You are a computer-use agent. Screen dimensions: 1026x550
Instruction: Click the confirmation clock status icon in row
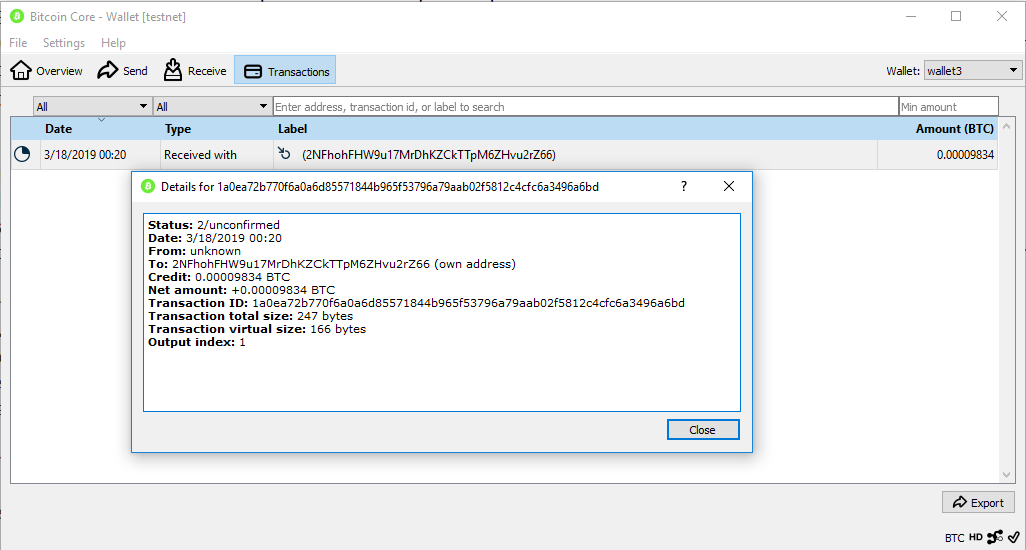click(22, 154)
